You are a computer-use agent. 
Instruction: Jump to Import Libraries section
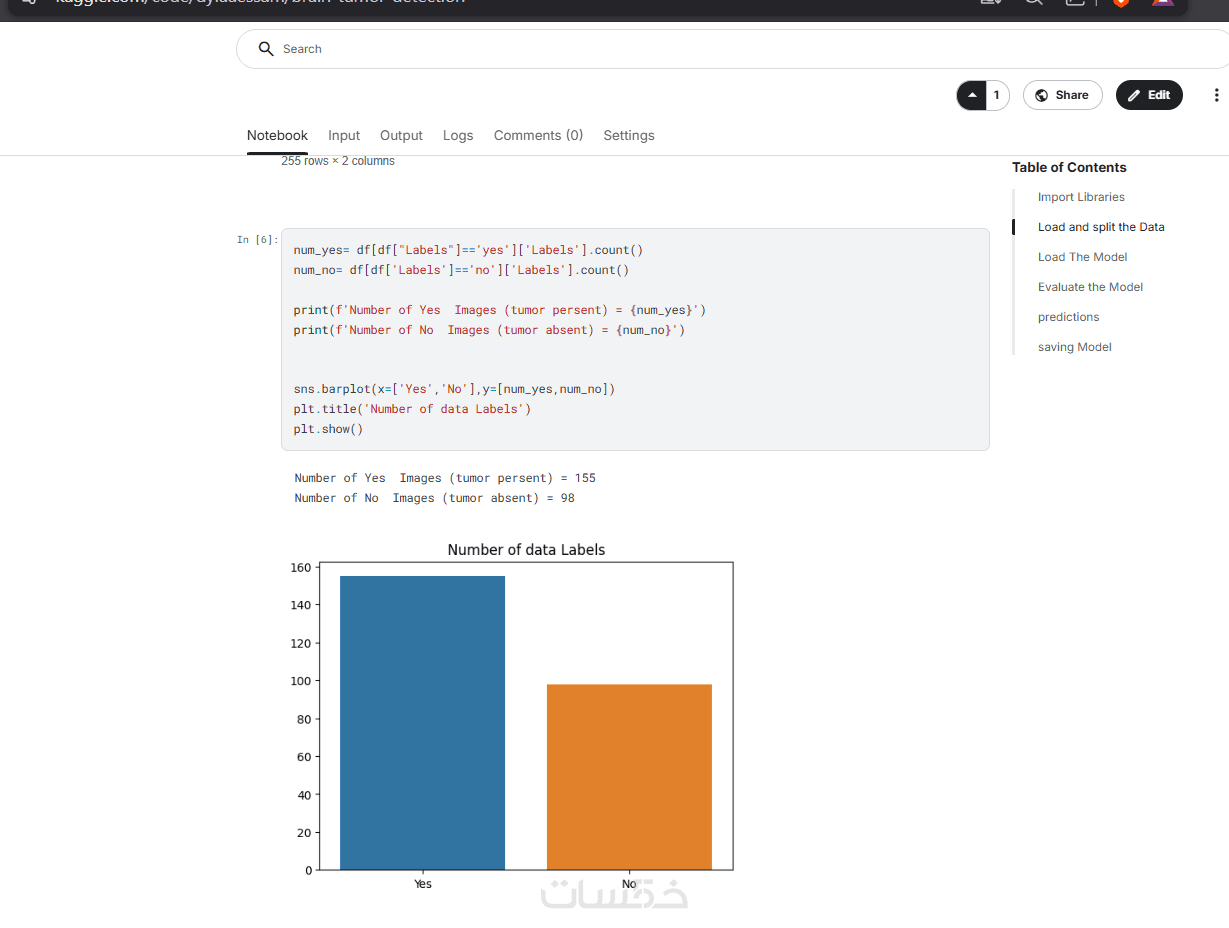(1081, 197)
